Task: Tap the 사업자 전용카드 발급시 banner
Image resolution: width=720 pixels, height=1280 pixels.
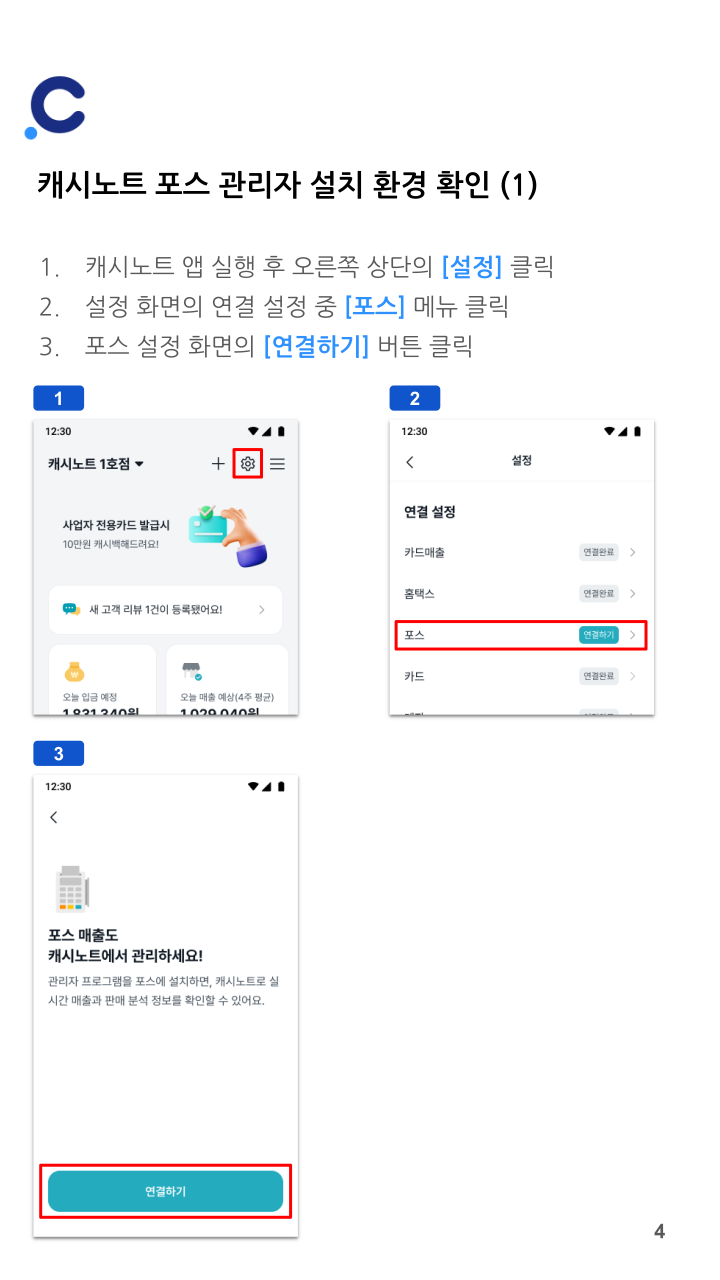Action: [x=165, y=533]
